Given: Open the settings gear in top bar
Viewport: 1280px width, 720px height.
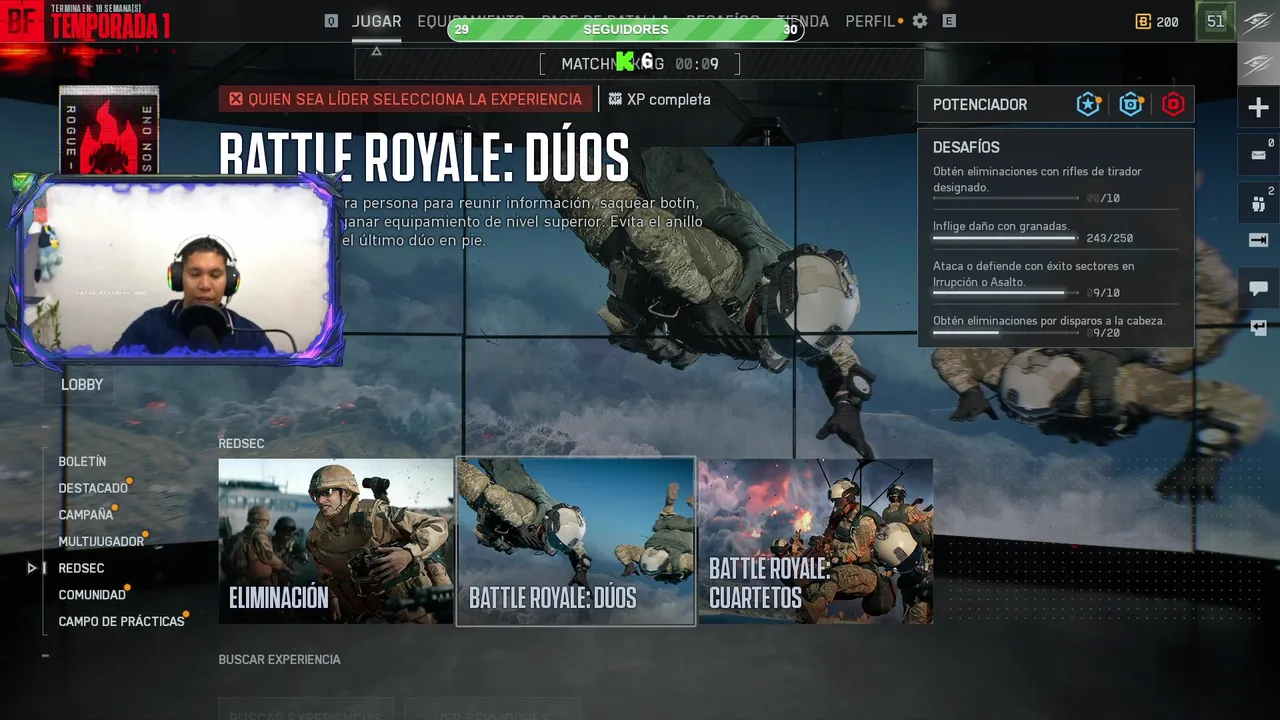Looking at the screenshot, I should tap(920, 21).
